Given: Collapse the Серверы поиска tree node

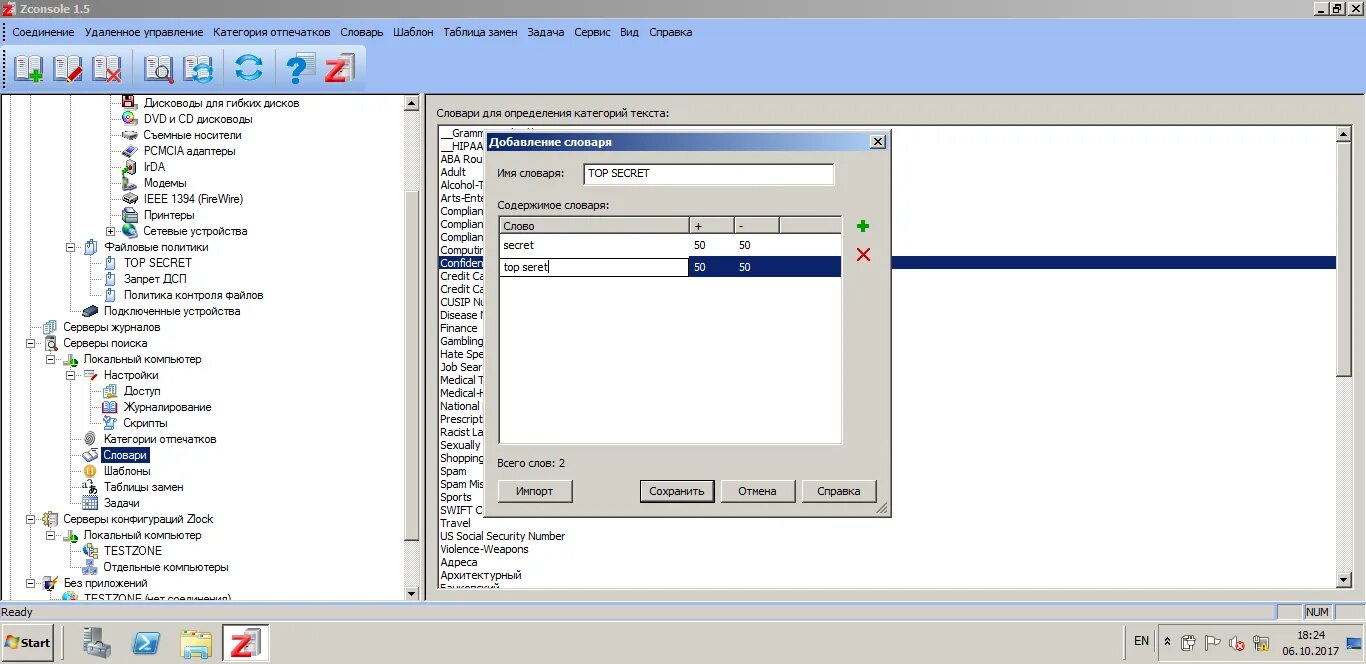Looking at the screenshot, I should coord(31,343).
